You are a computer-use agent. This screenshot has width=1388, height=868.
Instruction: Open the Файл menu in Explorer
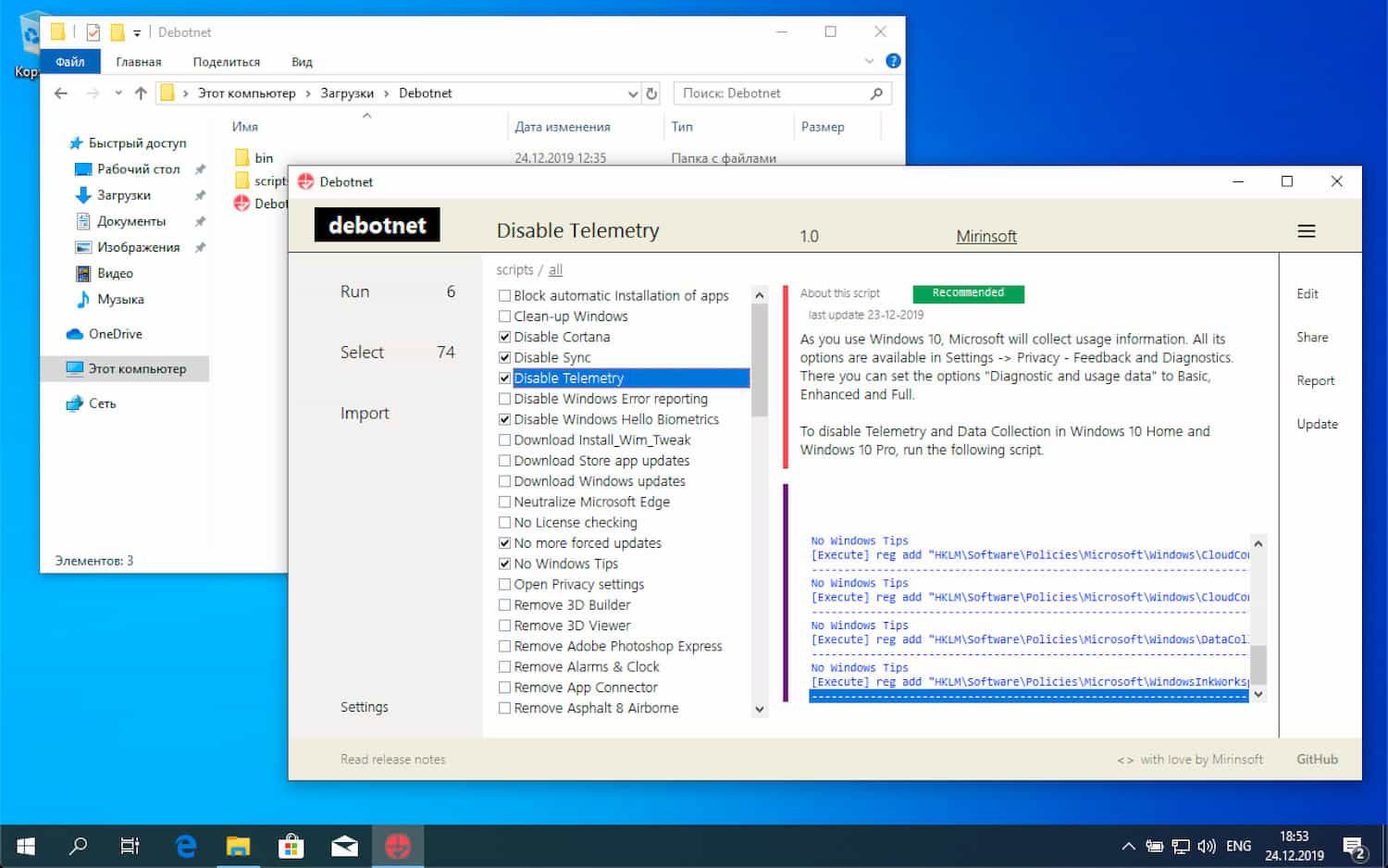tap(70, 62)
